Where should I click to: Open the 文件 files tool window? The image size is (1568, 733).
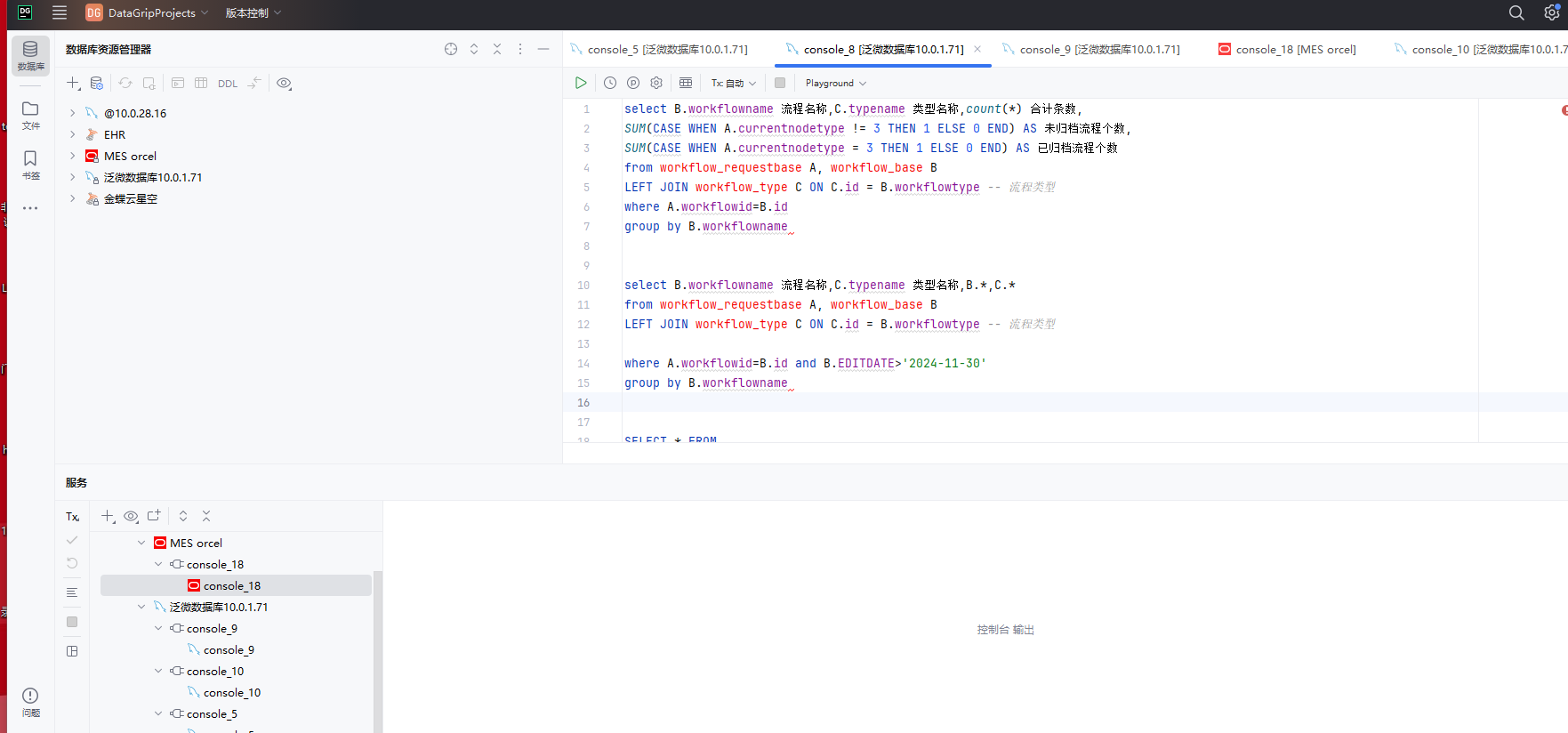point(30,115)
